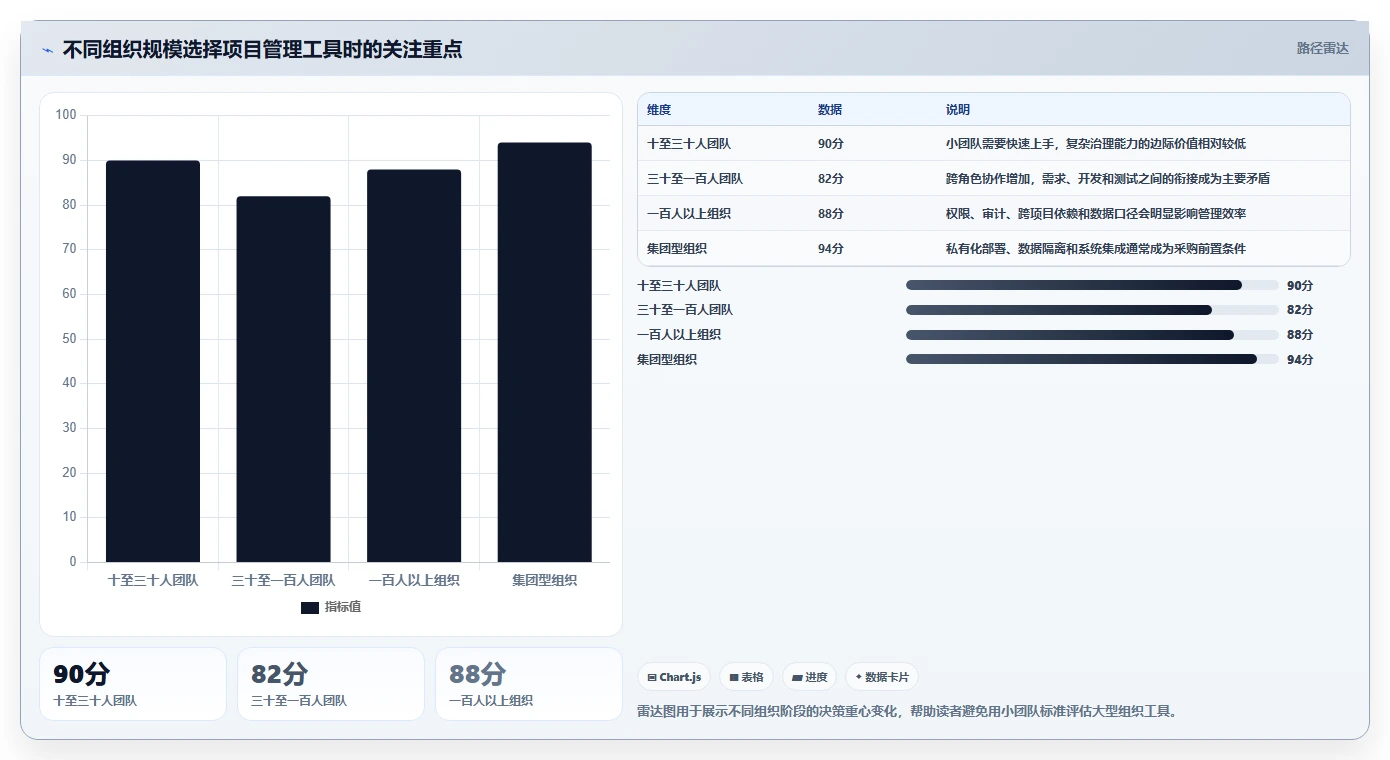Click the 路径雷达 label in the header
Image resolution: width=1390 pixels, height=760 pixels.
tap(1322, 48)
